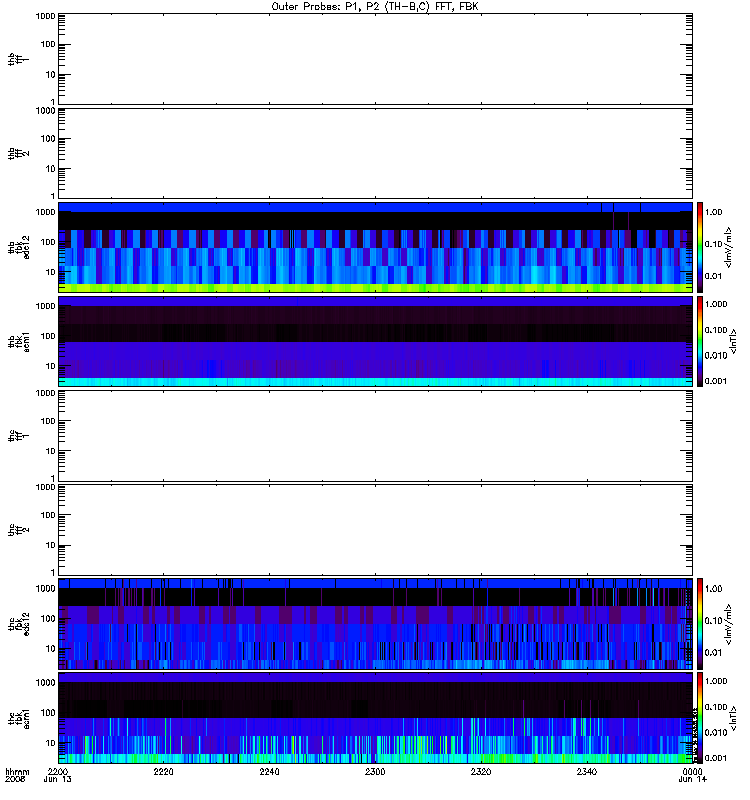Screen dimensions: 750x800
Task: Click the "thc fbk scm1" y-axis title
Action: pyautogui.click(x=18, y=718)
